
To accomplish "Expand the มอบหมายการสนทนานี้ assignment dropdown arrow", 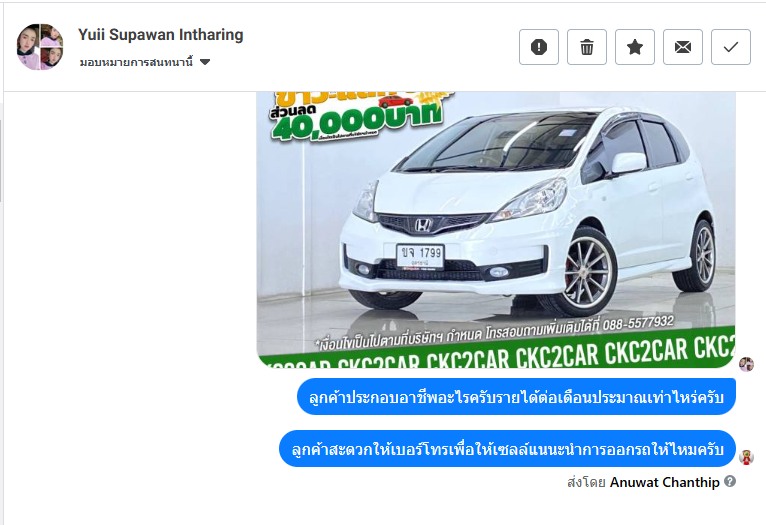I will 205,62.
